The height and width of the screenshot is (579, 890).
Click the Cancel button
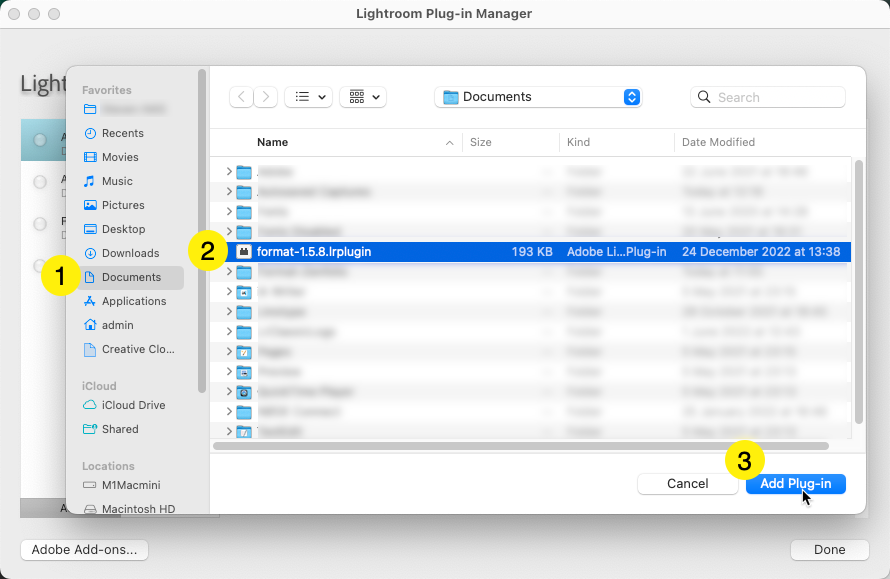pos(687,484)
